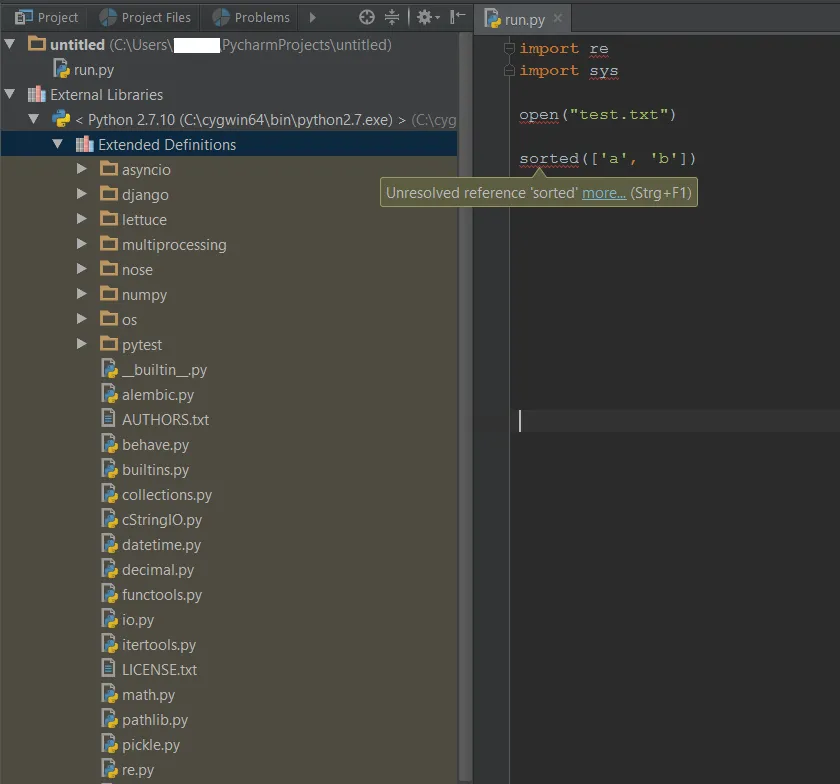Expand the numpy folder
This screenshot has width=840, height=784.
pos(82,295)
